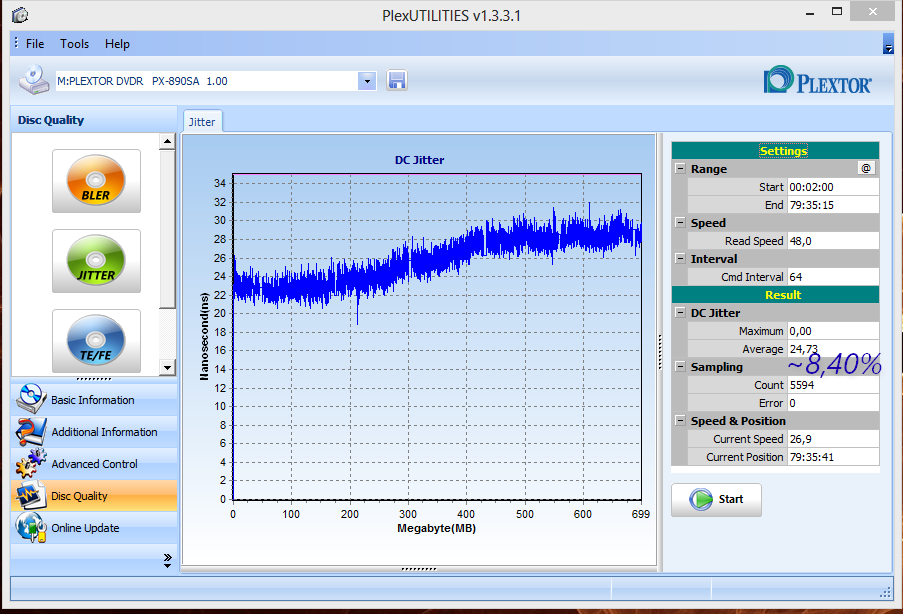Click the Cmd Interval value field
Viewport: 903px width, 614px height.
[833, 276]
